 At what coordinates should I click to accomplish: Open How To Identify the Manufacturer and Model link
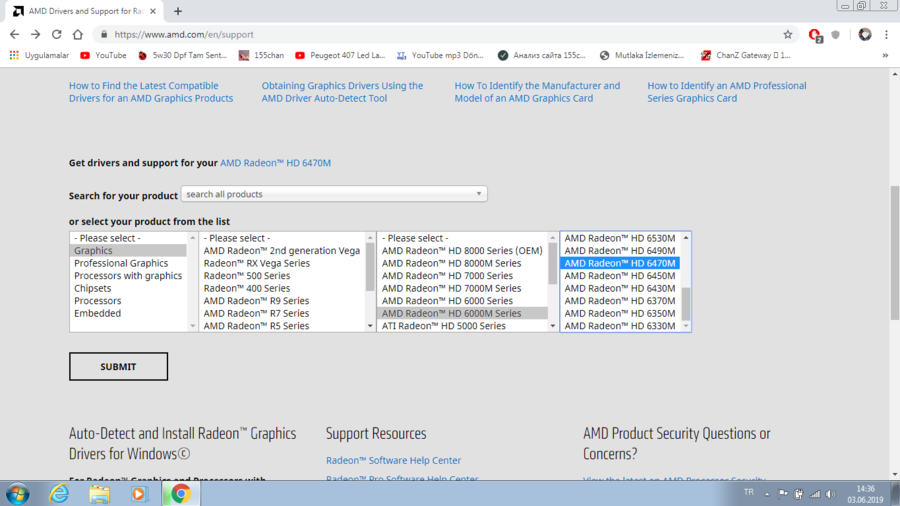pyautogui.click(x=537, y=92)
